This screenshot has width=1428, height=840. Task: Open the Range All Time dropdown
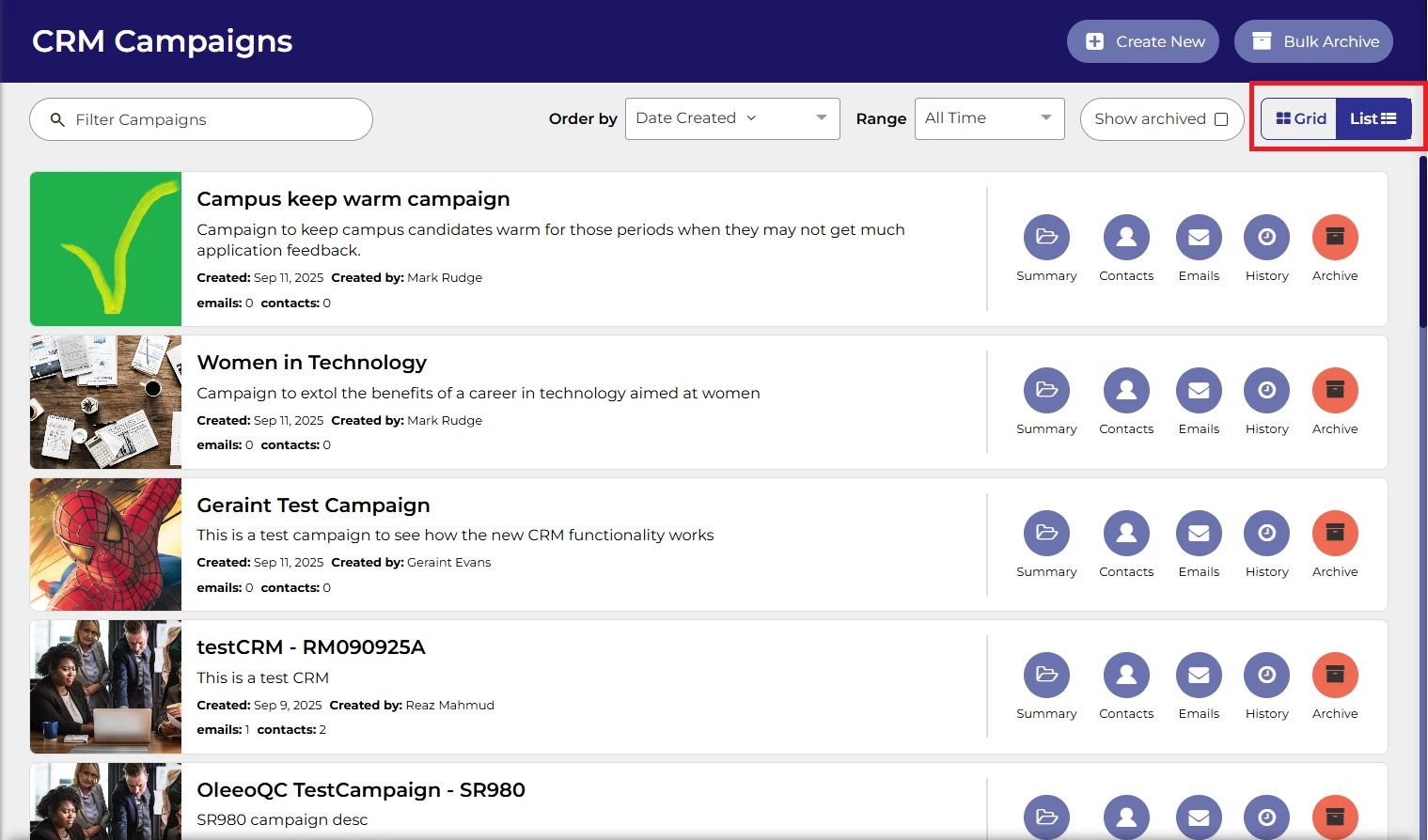(990, 118)
